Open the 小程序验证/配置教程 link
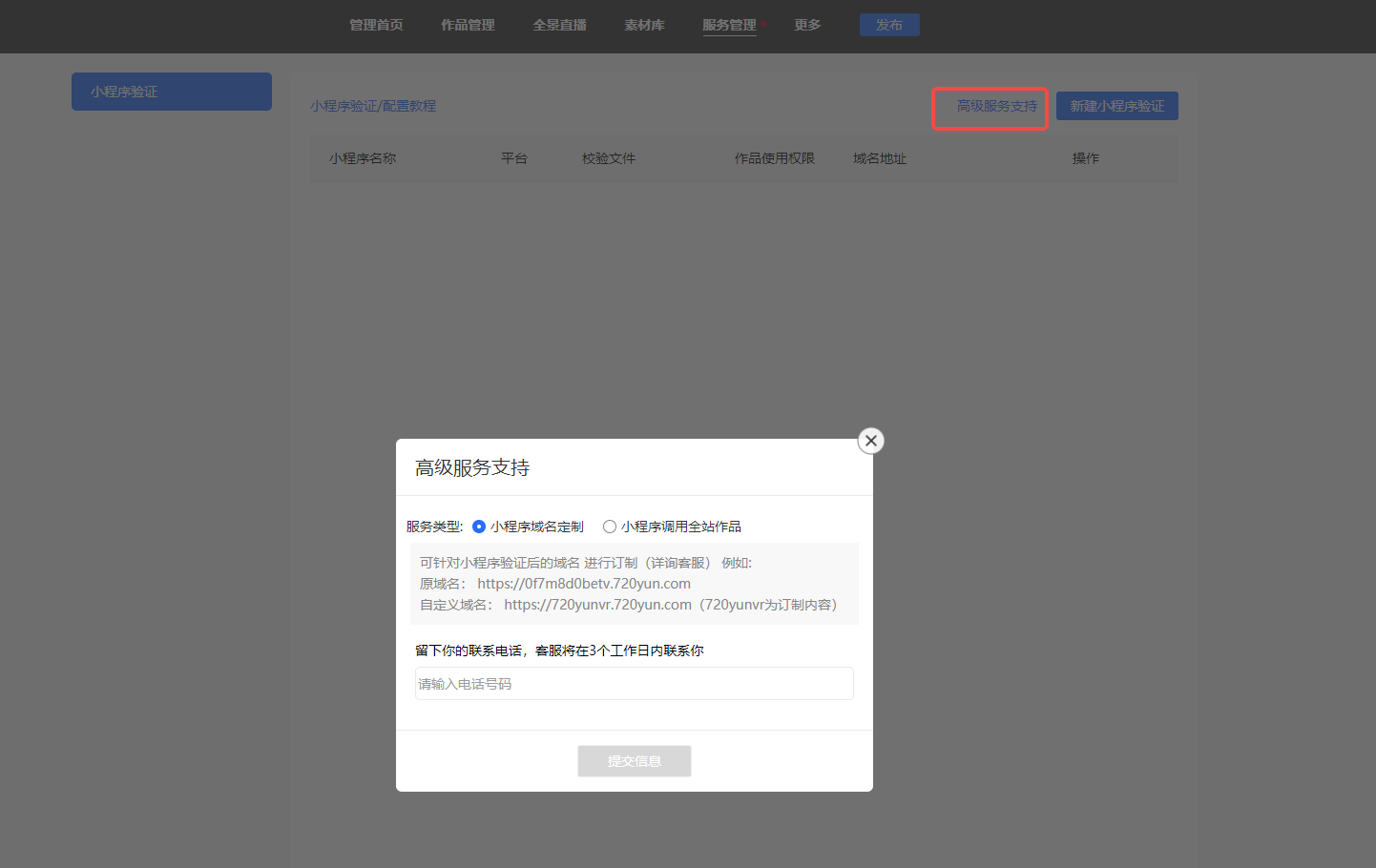 click(373, 106)
